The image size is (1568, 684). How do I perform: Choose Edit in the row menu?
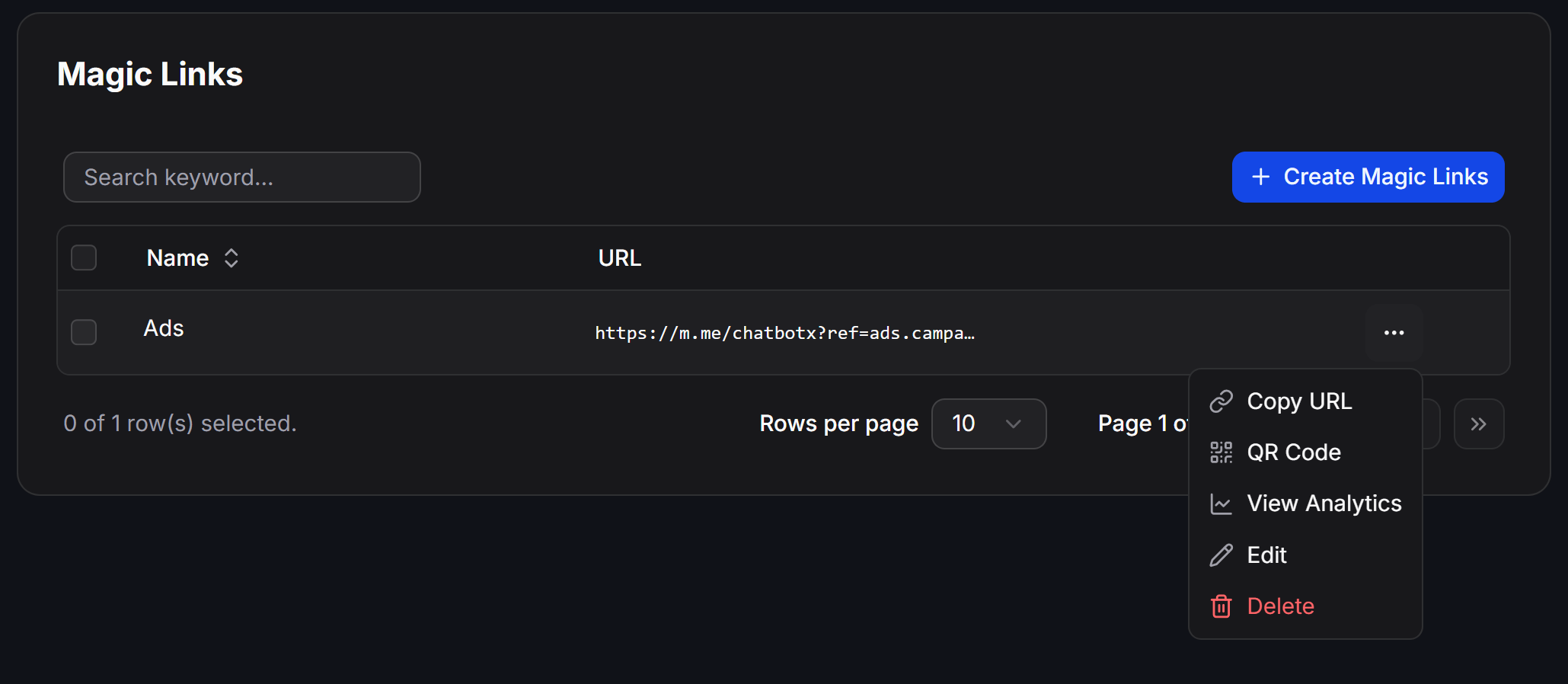point(1305,555)
